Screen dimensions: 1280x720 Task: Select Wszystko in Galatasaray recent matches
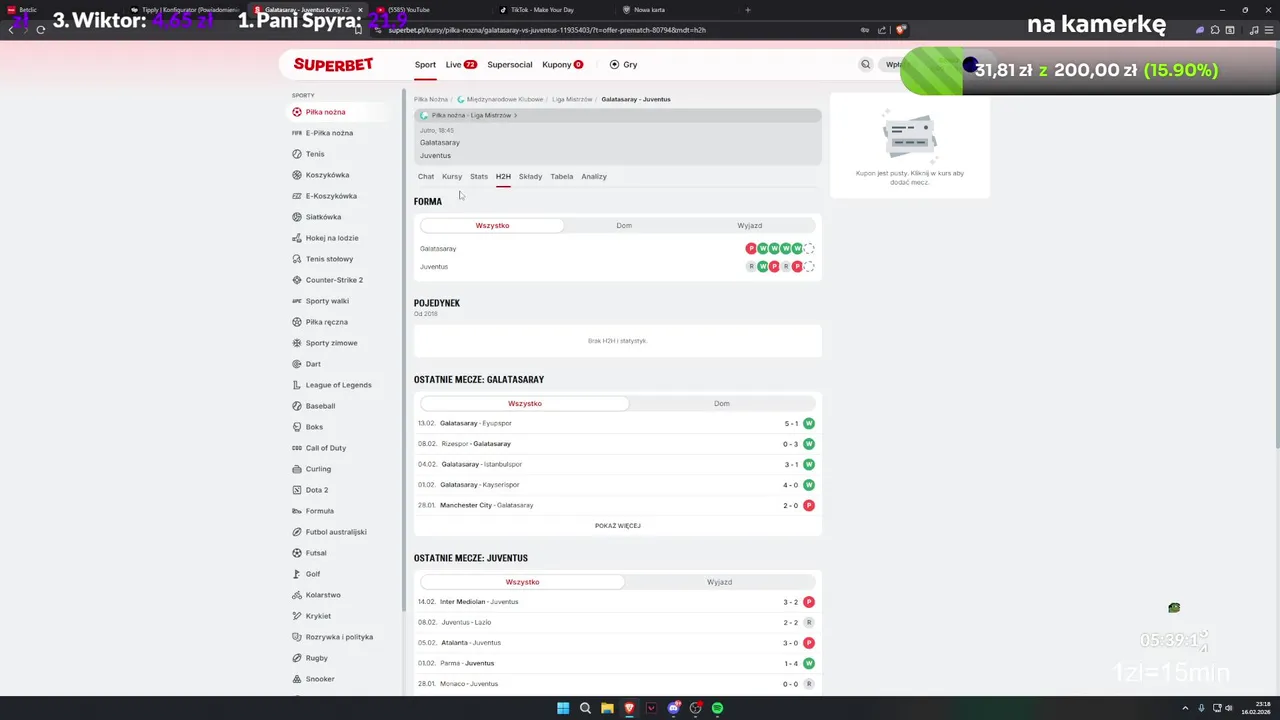pyautogui.click(x=524, y=404)
